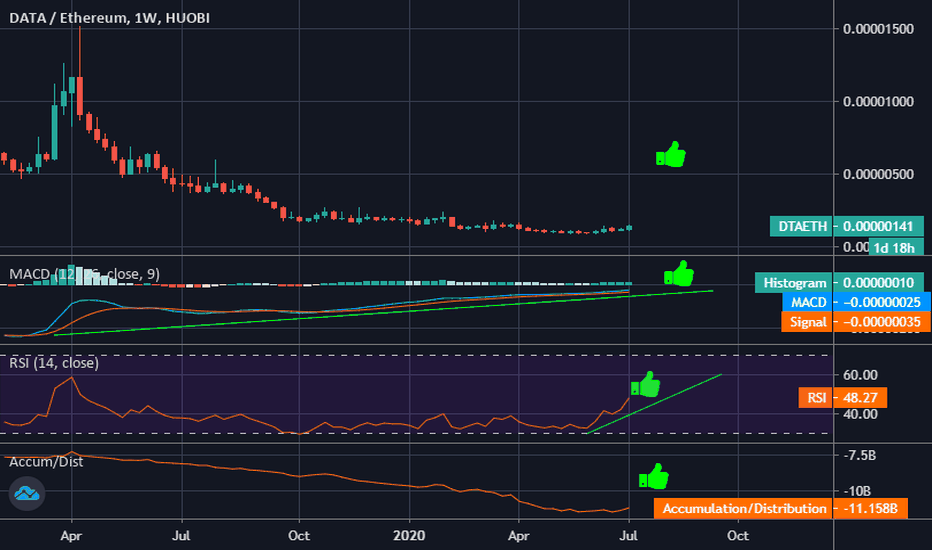
Task: Click the TradingView cloud logo icon
Action: [x=27, y=494]
